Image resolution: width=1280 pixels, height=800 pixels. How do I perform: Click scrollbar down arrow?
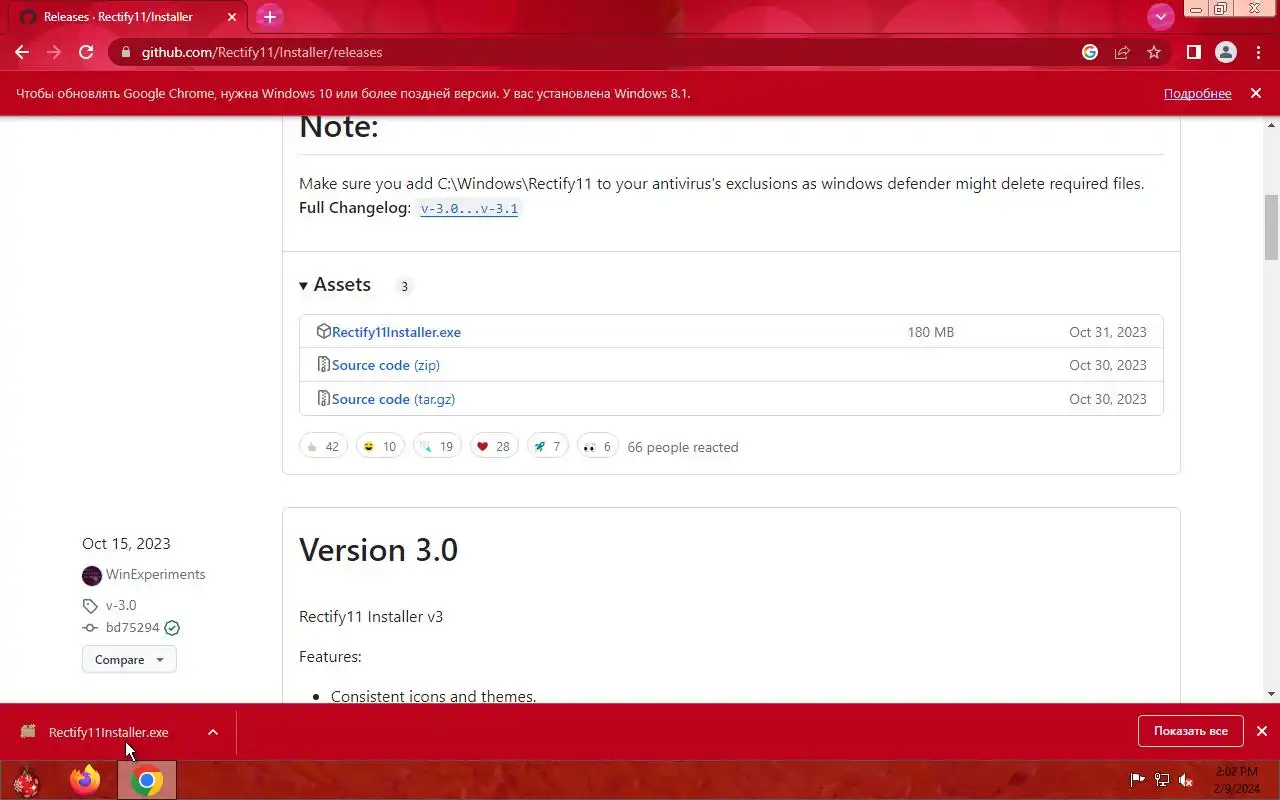(x=1272, y=694)
